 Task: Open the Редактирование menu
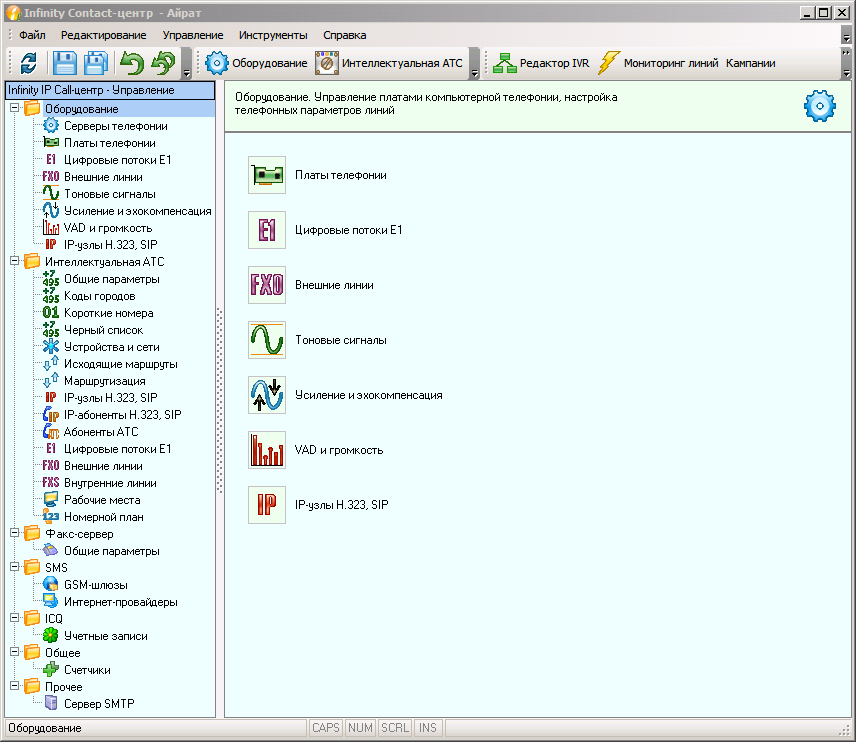pyautogui.click(x=104, y=35)
